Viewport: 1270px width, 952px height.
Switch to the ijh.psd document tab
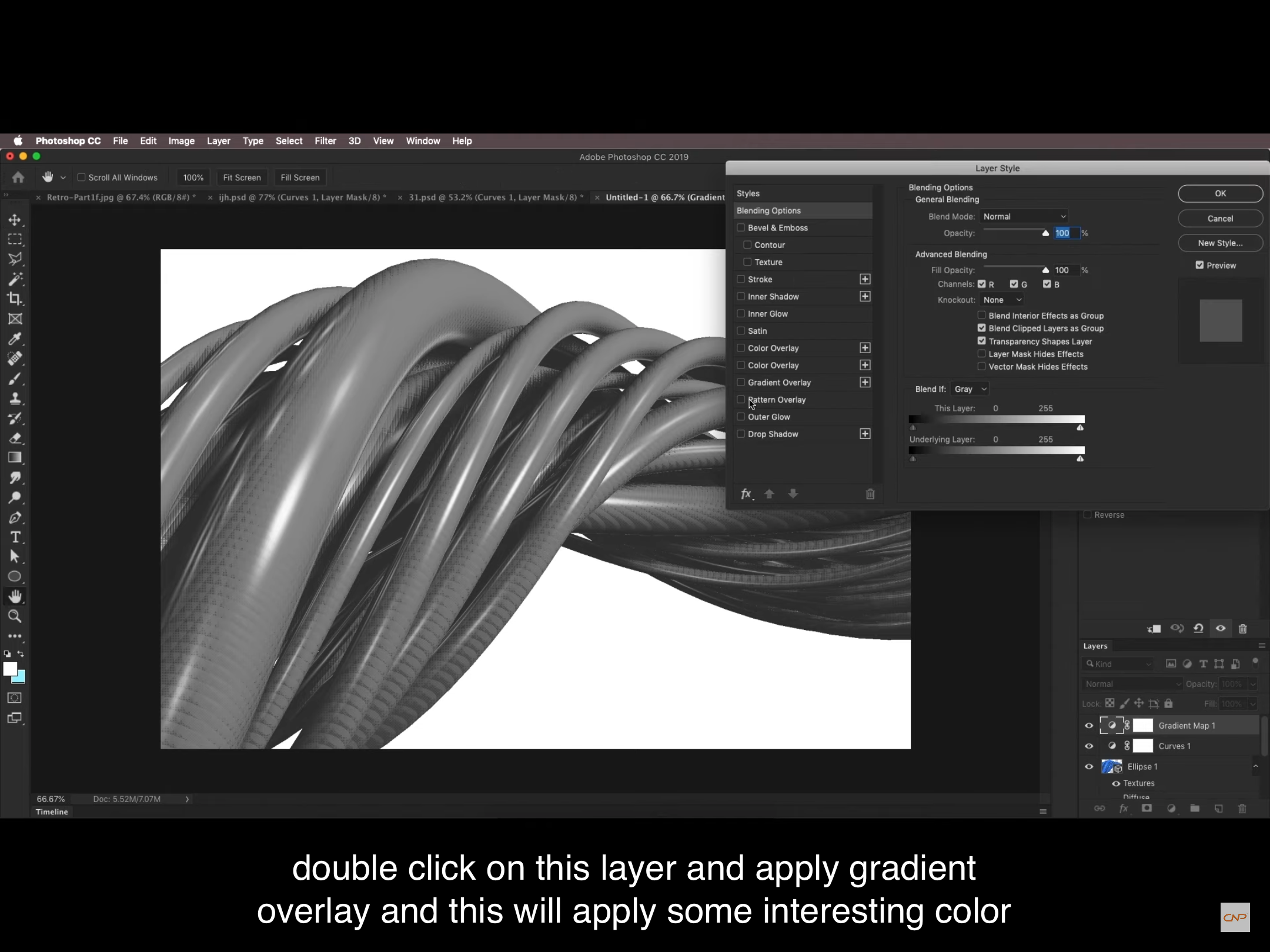click(301, 197)
